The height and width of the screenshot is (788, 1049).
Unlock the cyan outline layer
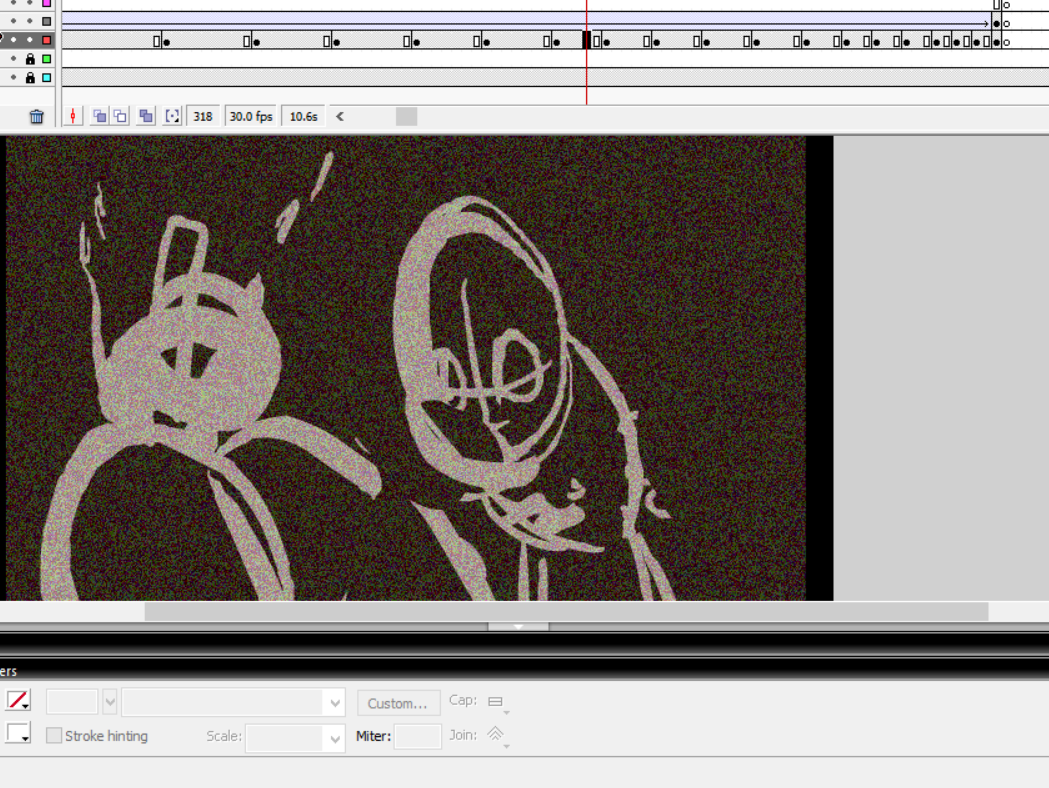[30, 78]
